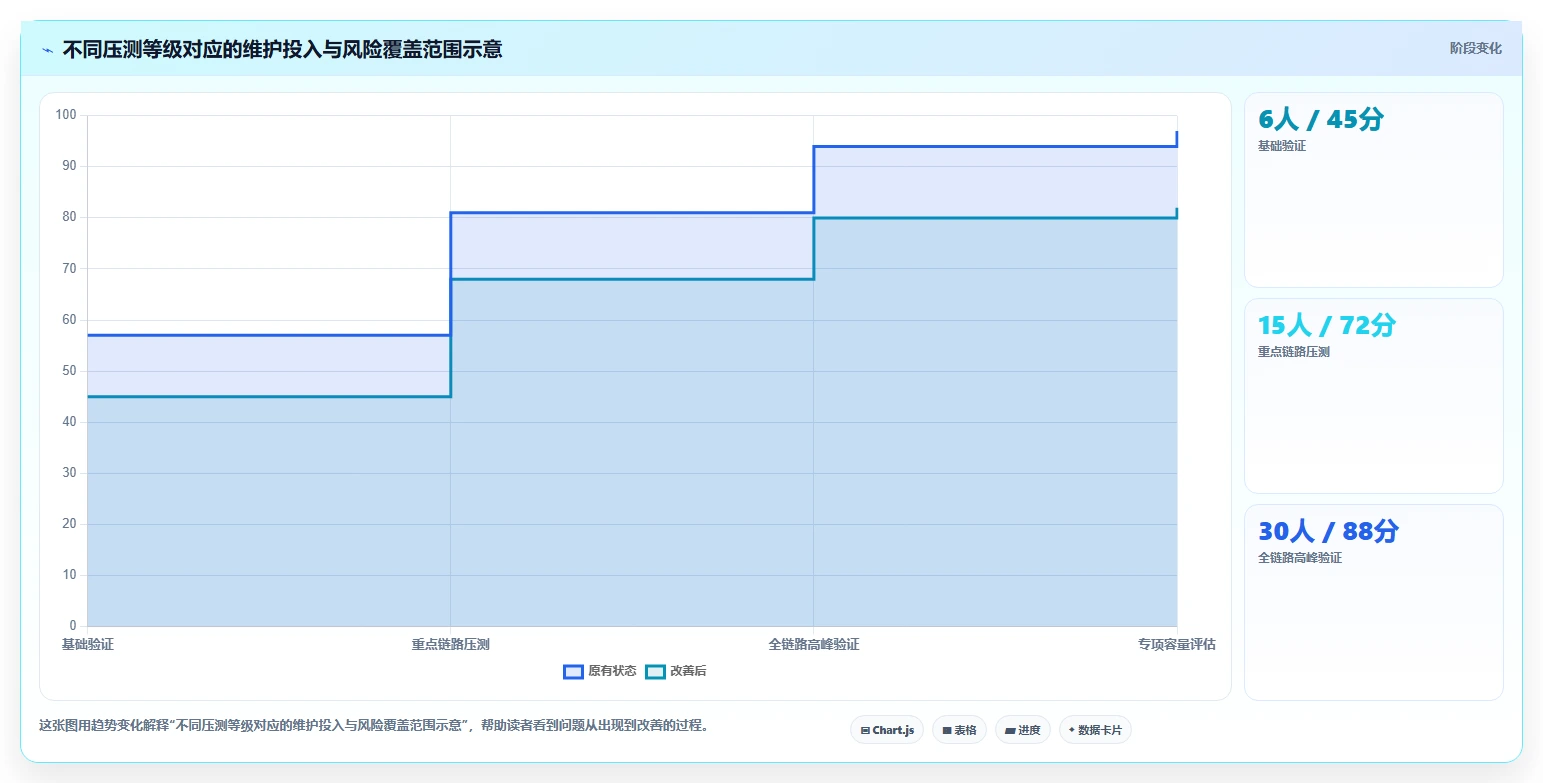Click the 重点链路压测 axis label
Image resolution: width=1543 pixels, height=783 pixels.
[450, 644]
